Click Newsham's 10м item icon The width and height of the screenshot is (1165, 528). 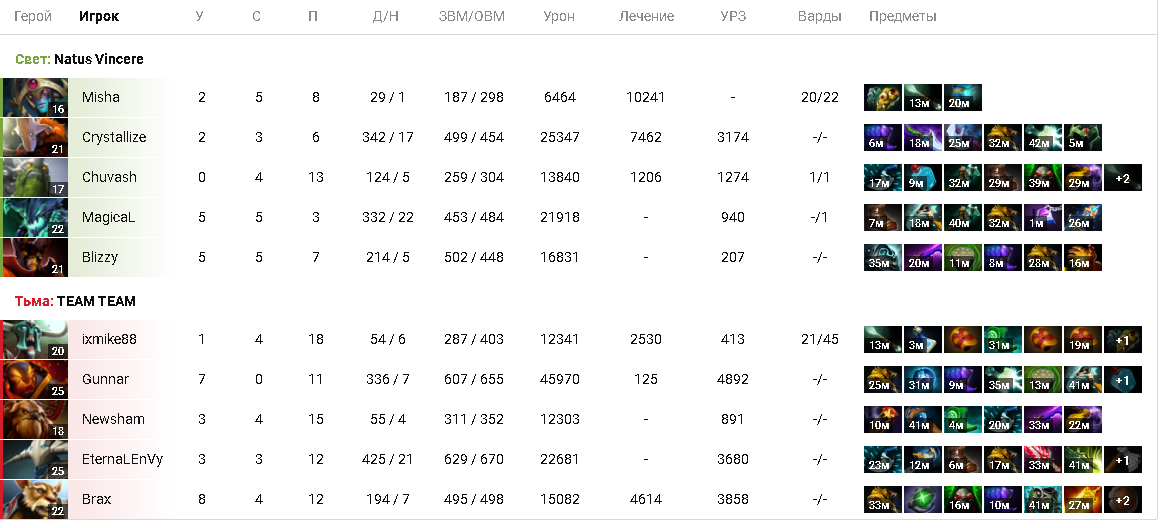(883, 420)
